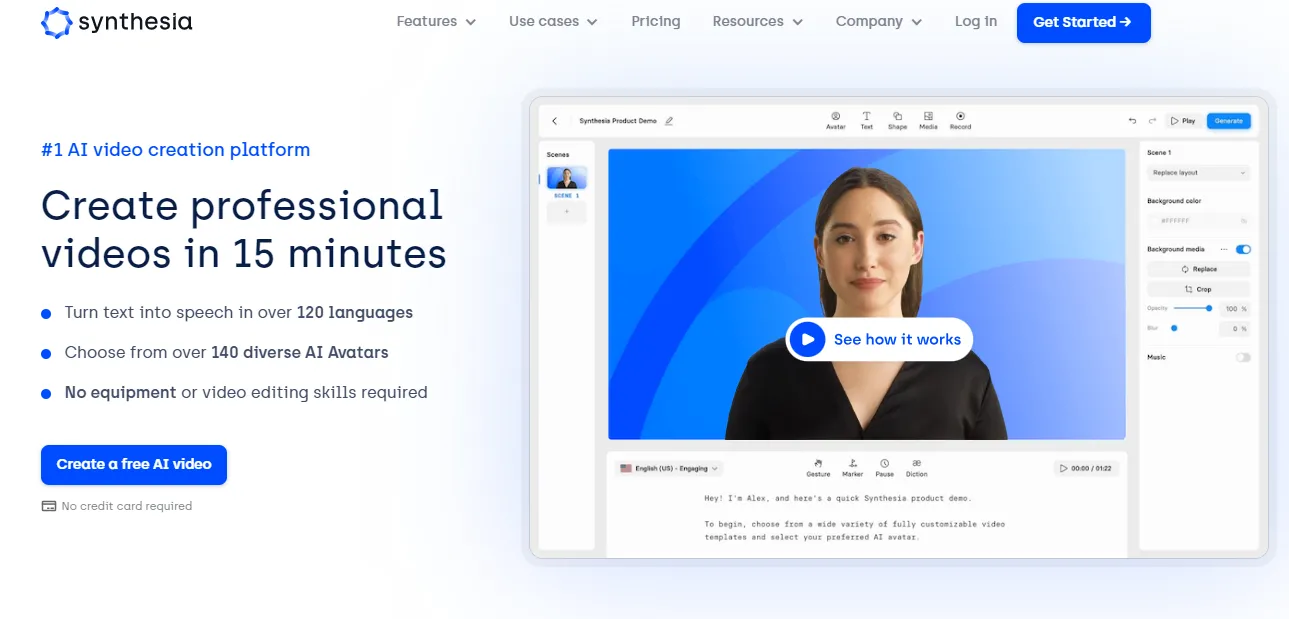Viewport: 1289px width, 619px height.
Task: Add a Marker to the script
Action: coord(852,468)
